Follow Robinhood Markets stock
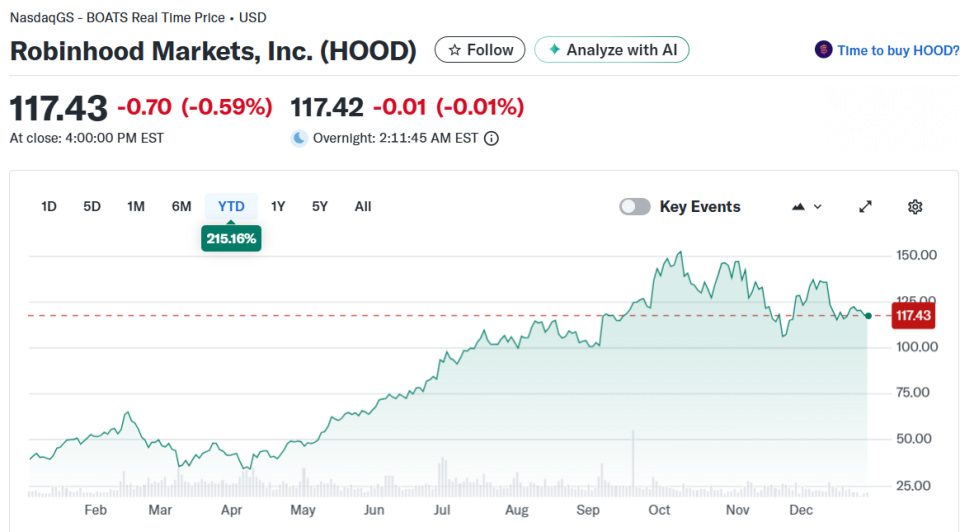This screenshot has width=960, height=532. [480, 50]
